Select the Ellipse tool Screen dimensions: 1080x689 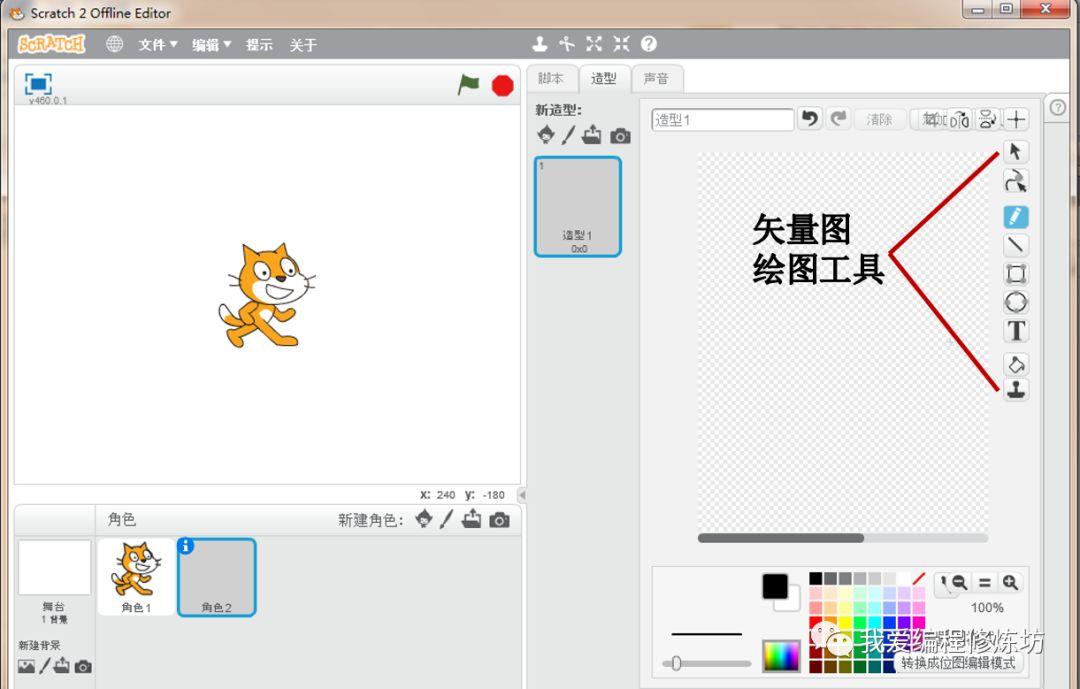tap(1015, 302)
